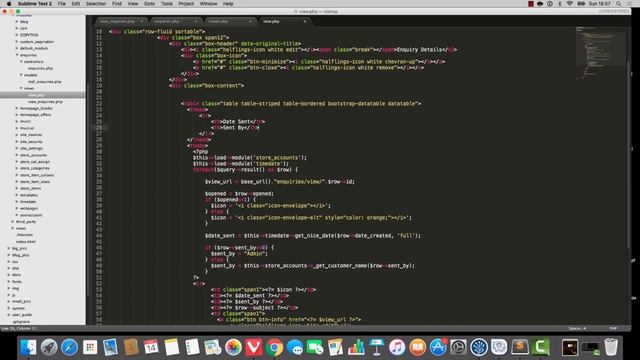Open iBooks in the dock
This screenshot has height=360, width=640.
tap(417, 347)
